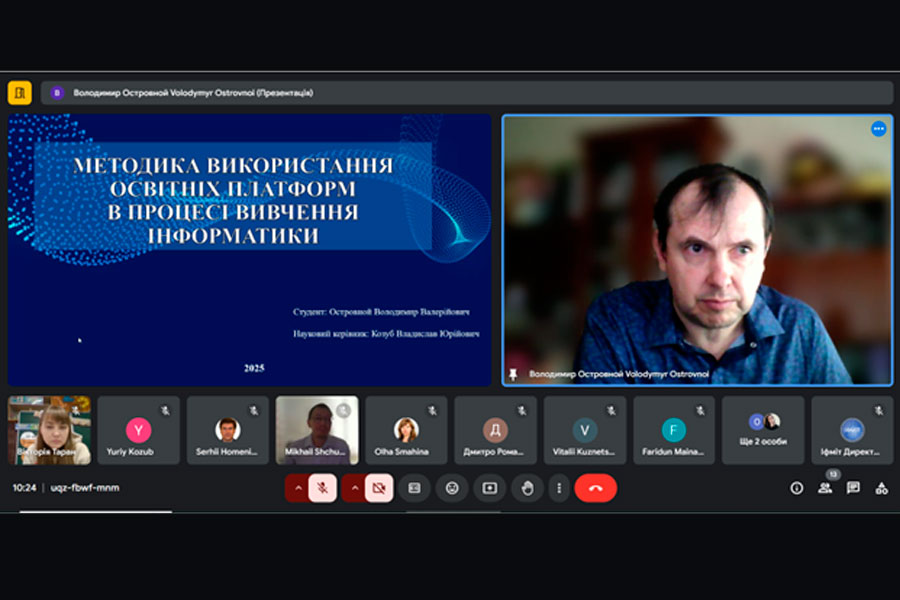Open options on Volodymyr Ostrovnoi's video tile

(878, 129)
